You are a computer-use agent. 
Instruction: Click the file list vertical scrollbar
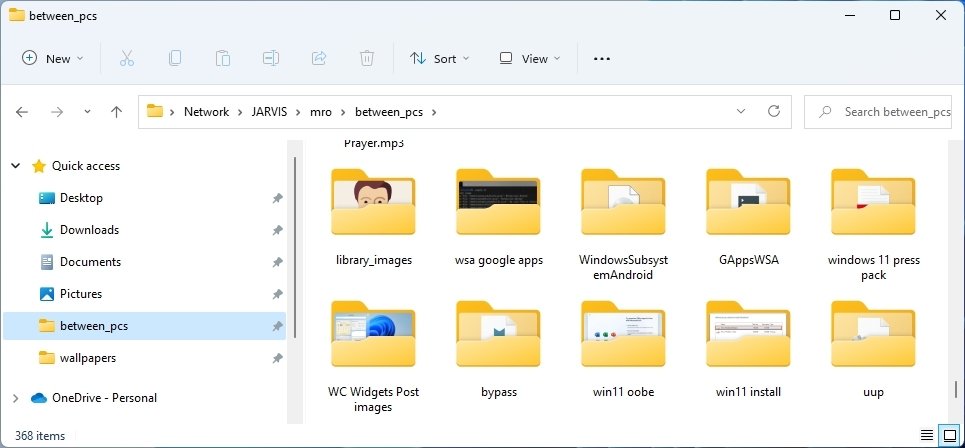[956, 389]
